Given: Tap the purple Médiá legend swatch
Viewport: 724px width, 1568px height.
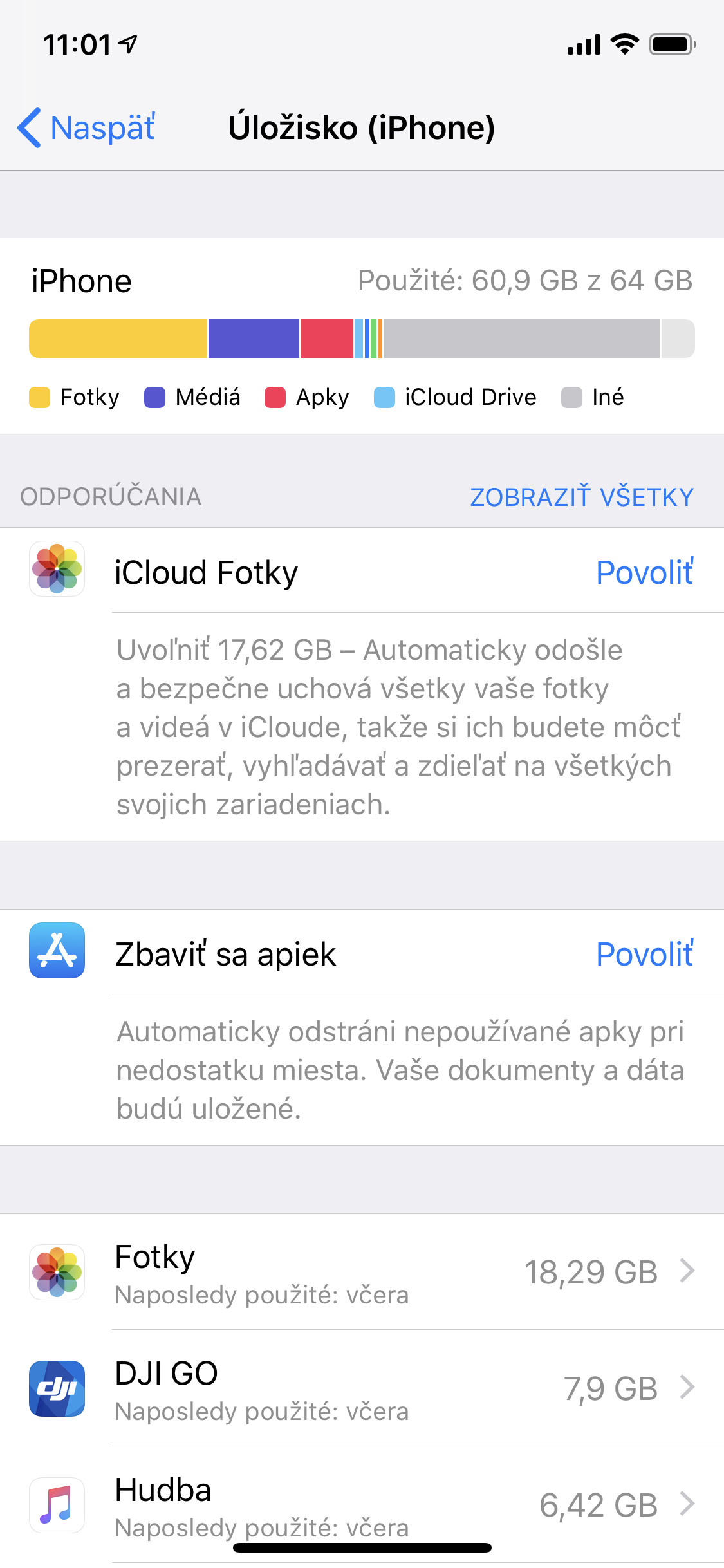Looking at the screenshot, I should (x=154, y=398).
